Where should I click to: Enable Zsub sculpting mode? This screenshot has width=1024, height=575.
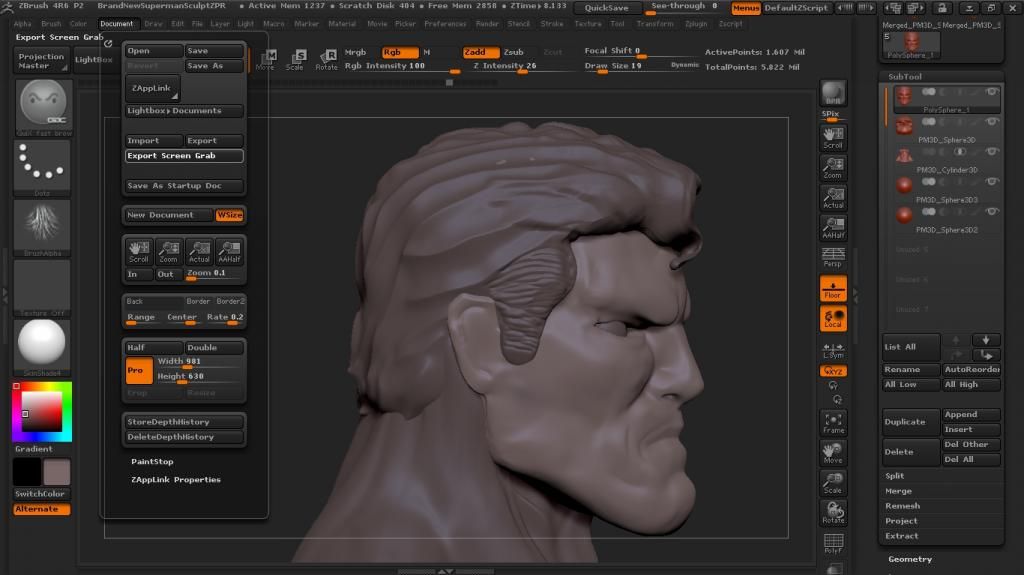[x=513, y=52]
